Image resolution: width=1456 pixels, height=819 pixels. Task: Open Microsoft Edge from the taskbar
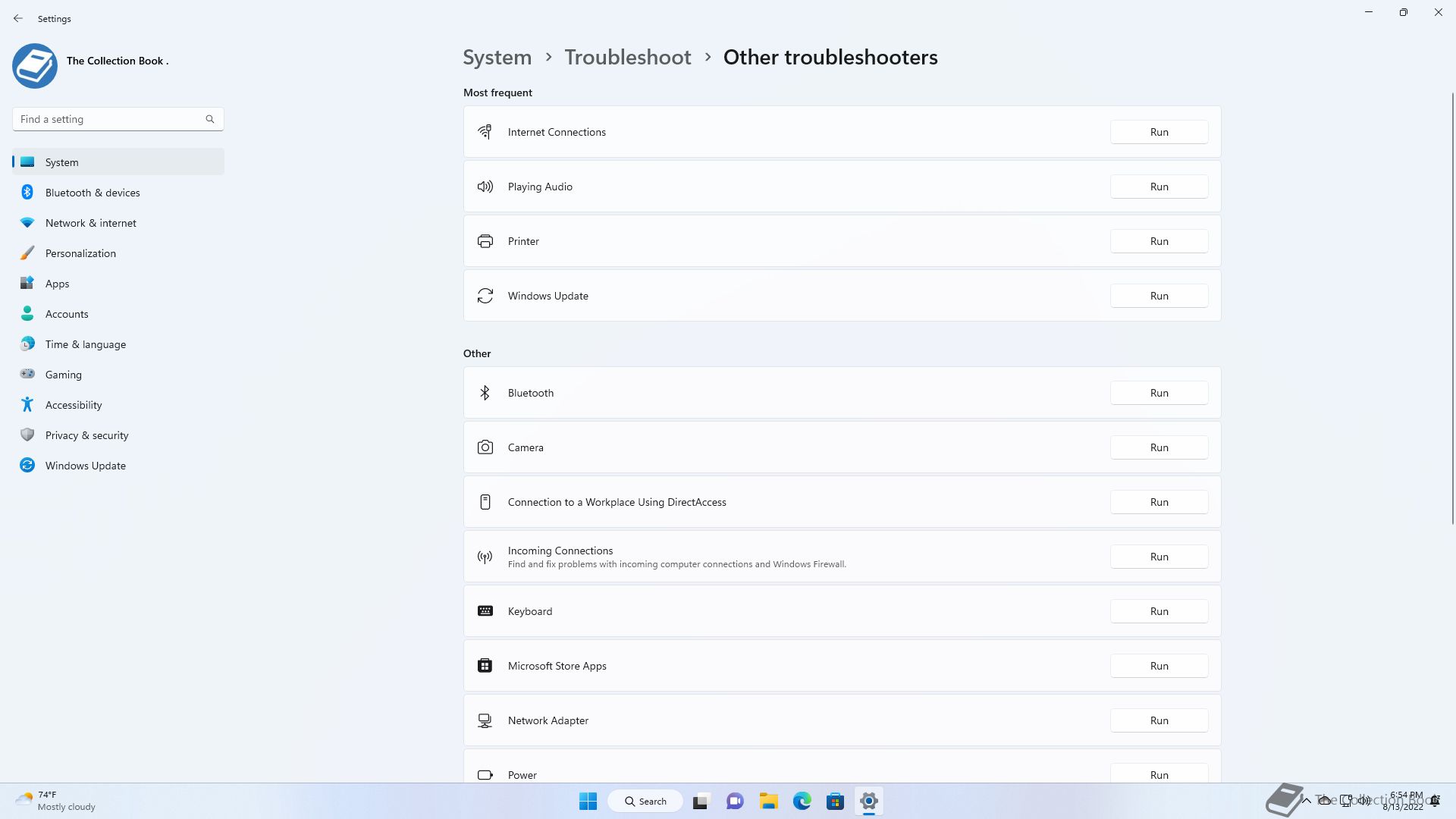802,801
